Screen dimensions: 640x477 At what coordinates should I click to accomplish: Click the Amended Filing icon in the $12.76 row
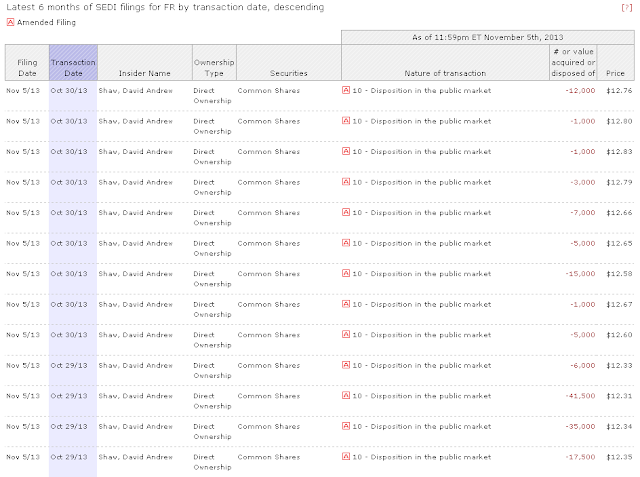pyautogui.click(x=346, y=89)
